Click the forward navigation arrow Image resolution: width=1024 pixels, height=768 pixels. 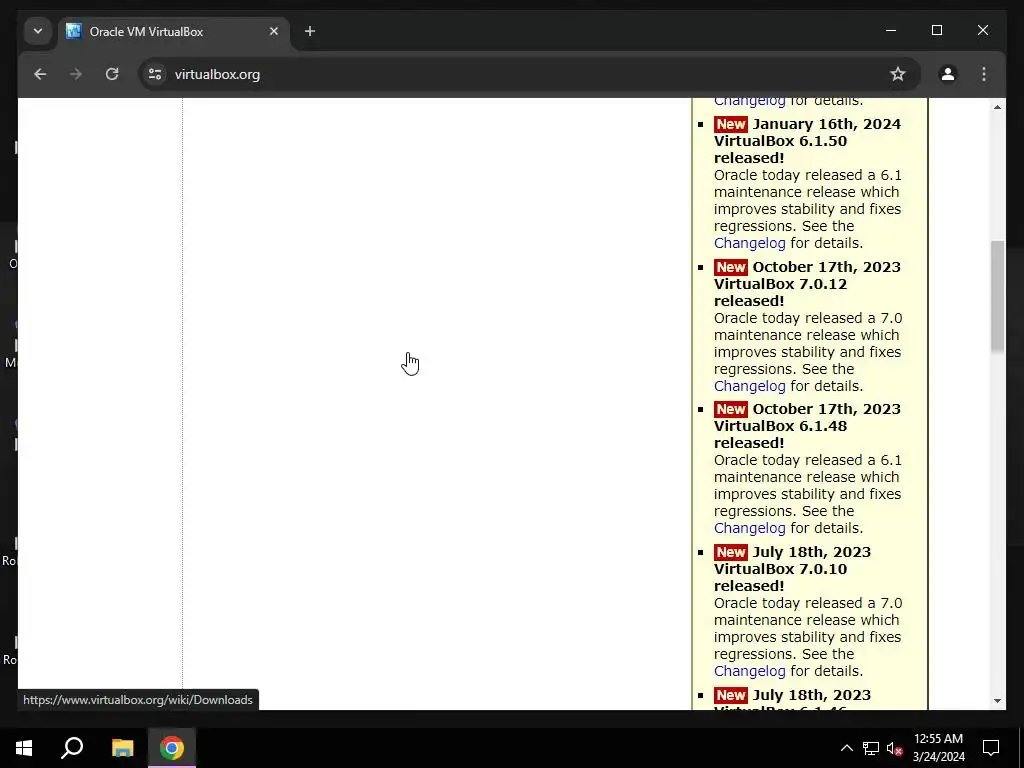click(x=76, y=74)
